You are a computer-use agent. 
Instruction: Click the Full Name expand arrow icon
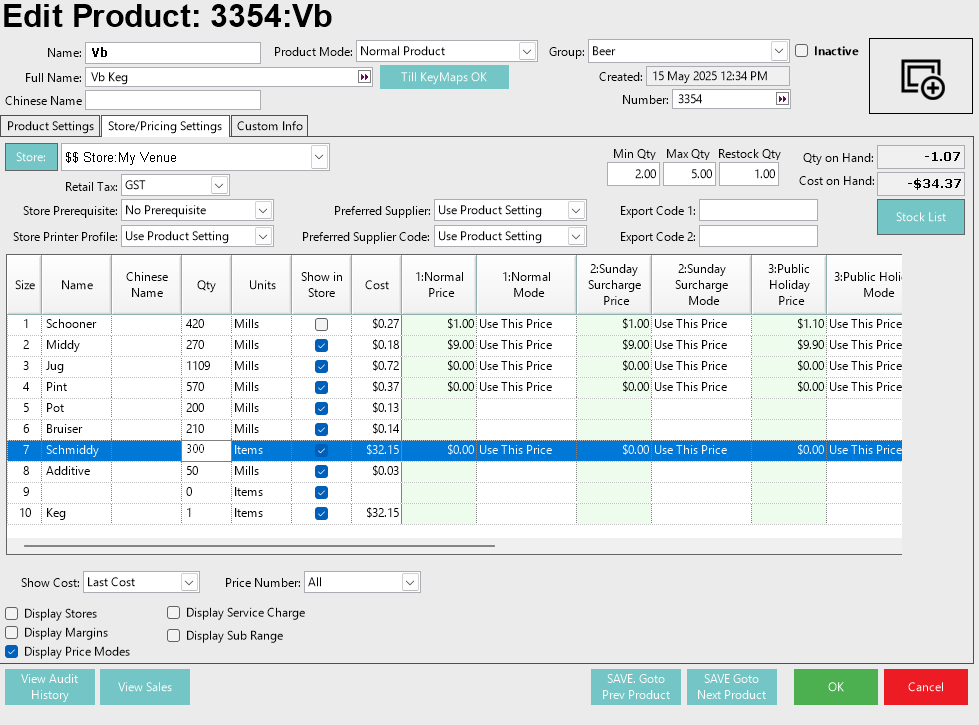(365, 77)
